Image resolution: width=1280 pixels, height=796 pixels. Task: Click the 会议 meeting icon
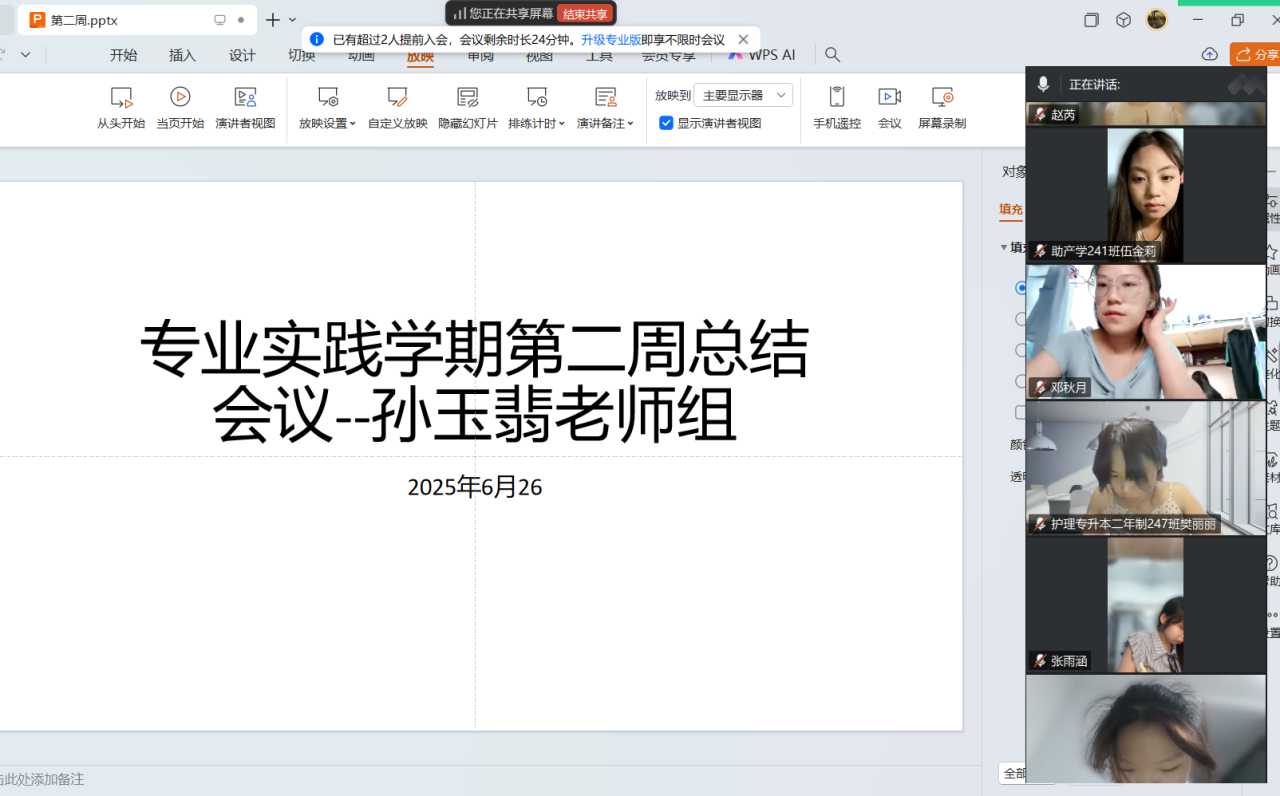pyautogui.click(x=889, y=98)
